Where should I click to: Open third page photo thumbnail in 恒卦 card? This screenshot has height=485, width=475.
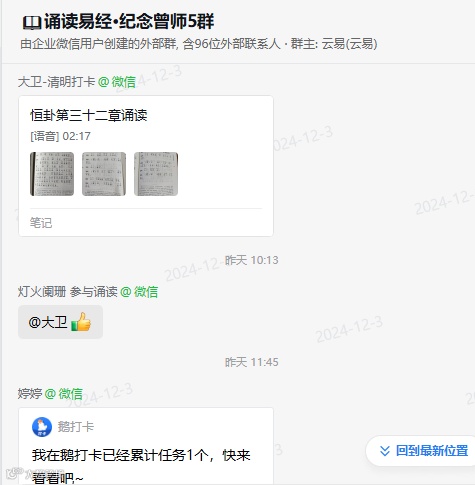coord(156,174)
